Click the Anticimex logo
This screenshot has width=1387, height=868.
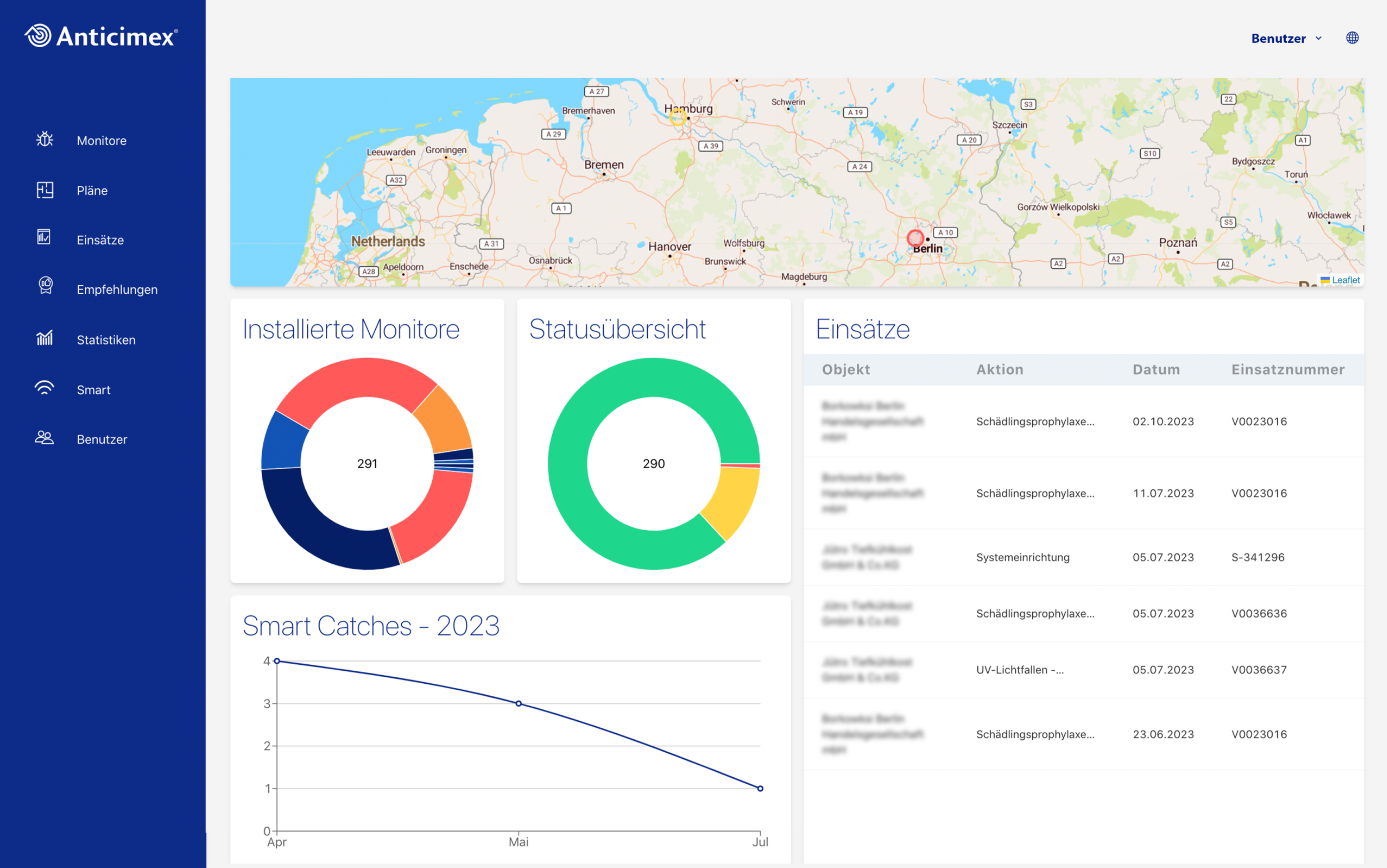(x=101, y=37)
